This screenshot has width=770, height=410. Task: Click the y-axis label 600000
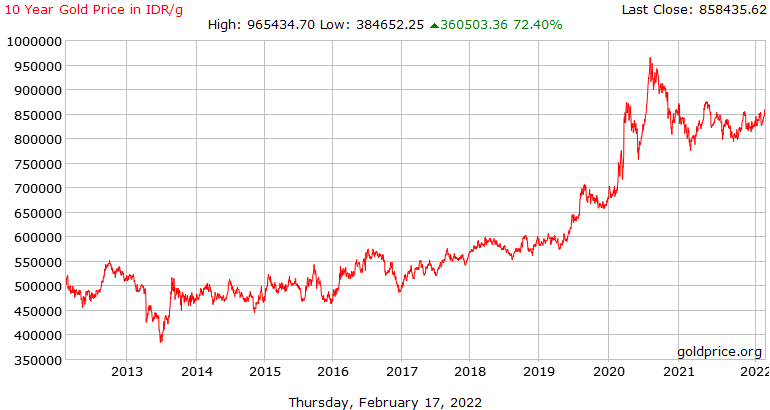point(38,237)
